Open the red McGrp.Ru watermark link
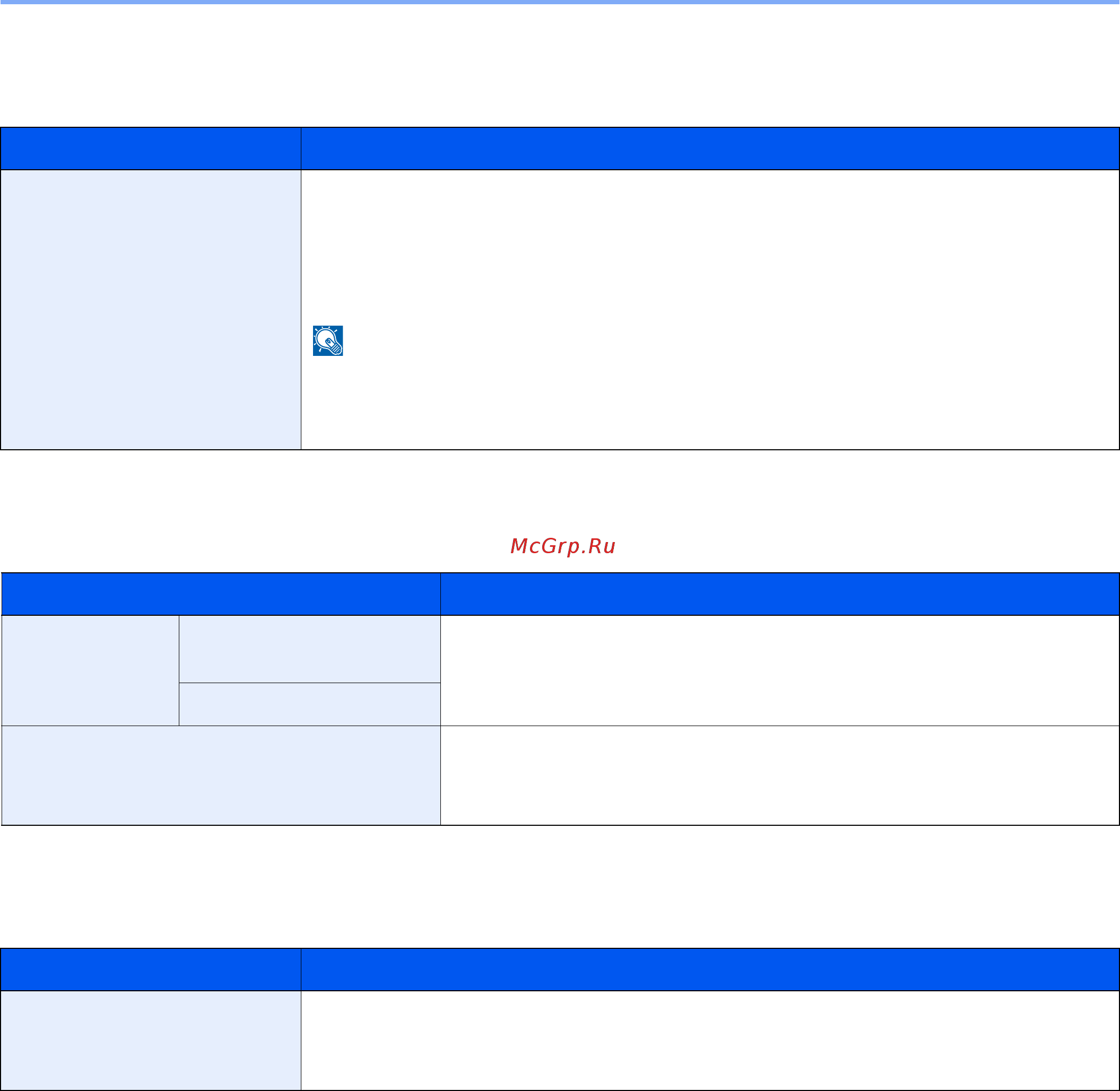This screenshot has height=1091, width=1120. point(562,546)
